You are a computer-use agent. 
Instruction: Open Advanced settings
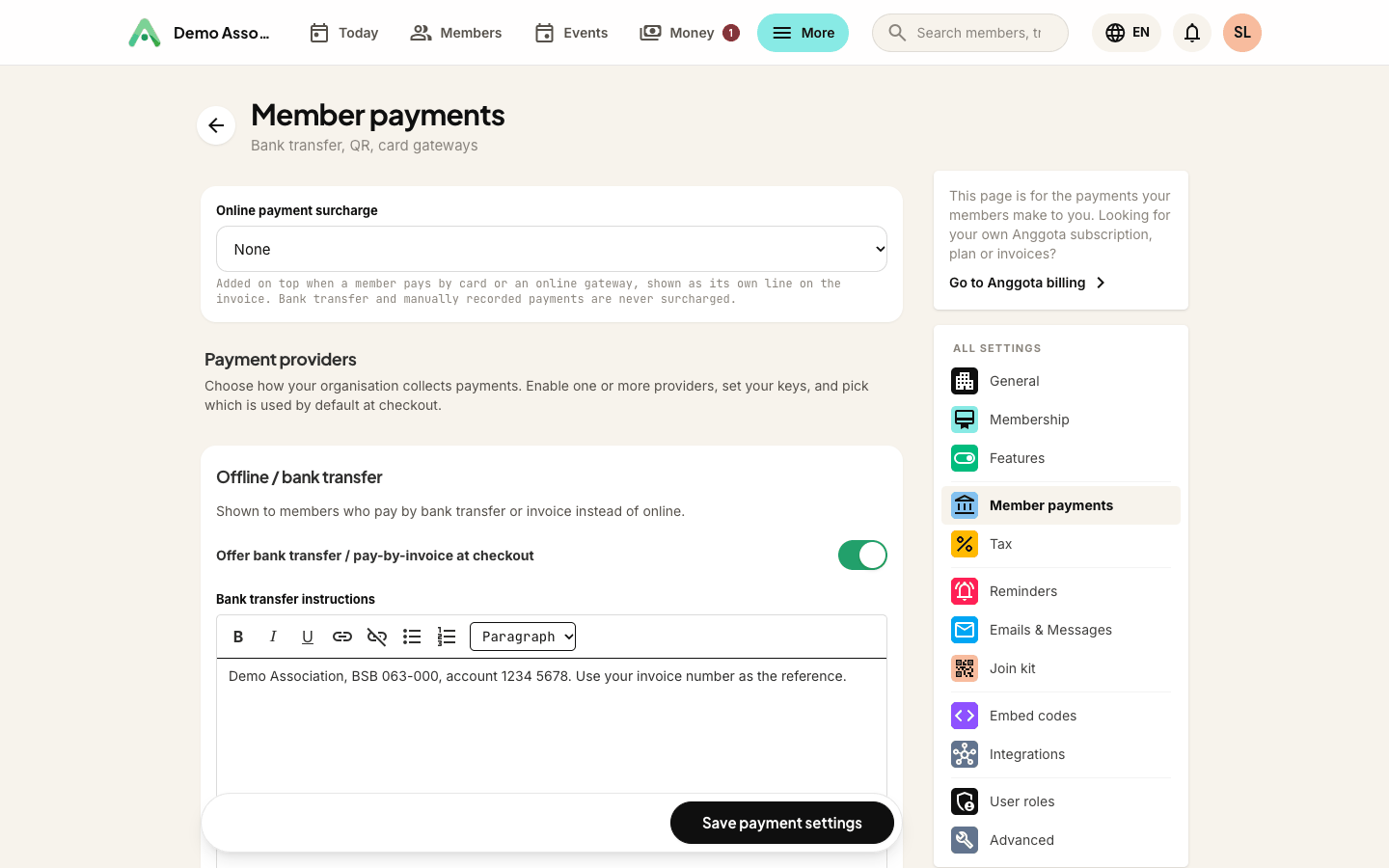1061,840
